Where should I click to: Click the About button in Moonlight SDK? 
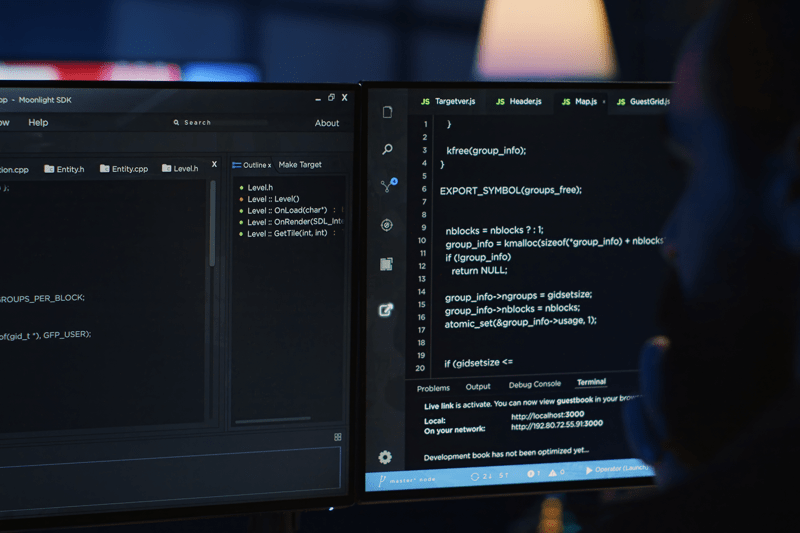(327, 124)
